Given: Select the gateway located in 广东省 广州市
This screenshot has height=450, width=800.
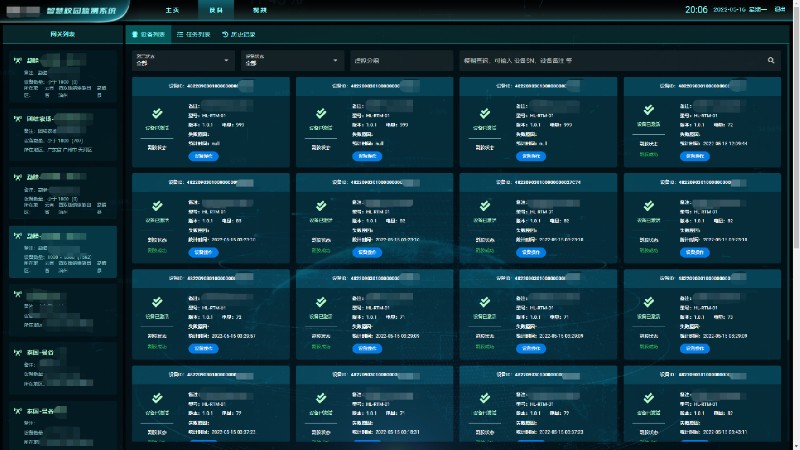Looking at the screenshot, I should click(63, 135).
